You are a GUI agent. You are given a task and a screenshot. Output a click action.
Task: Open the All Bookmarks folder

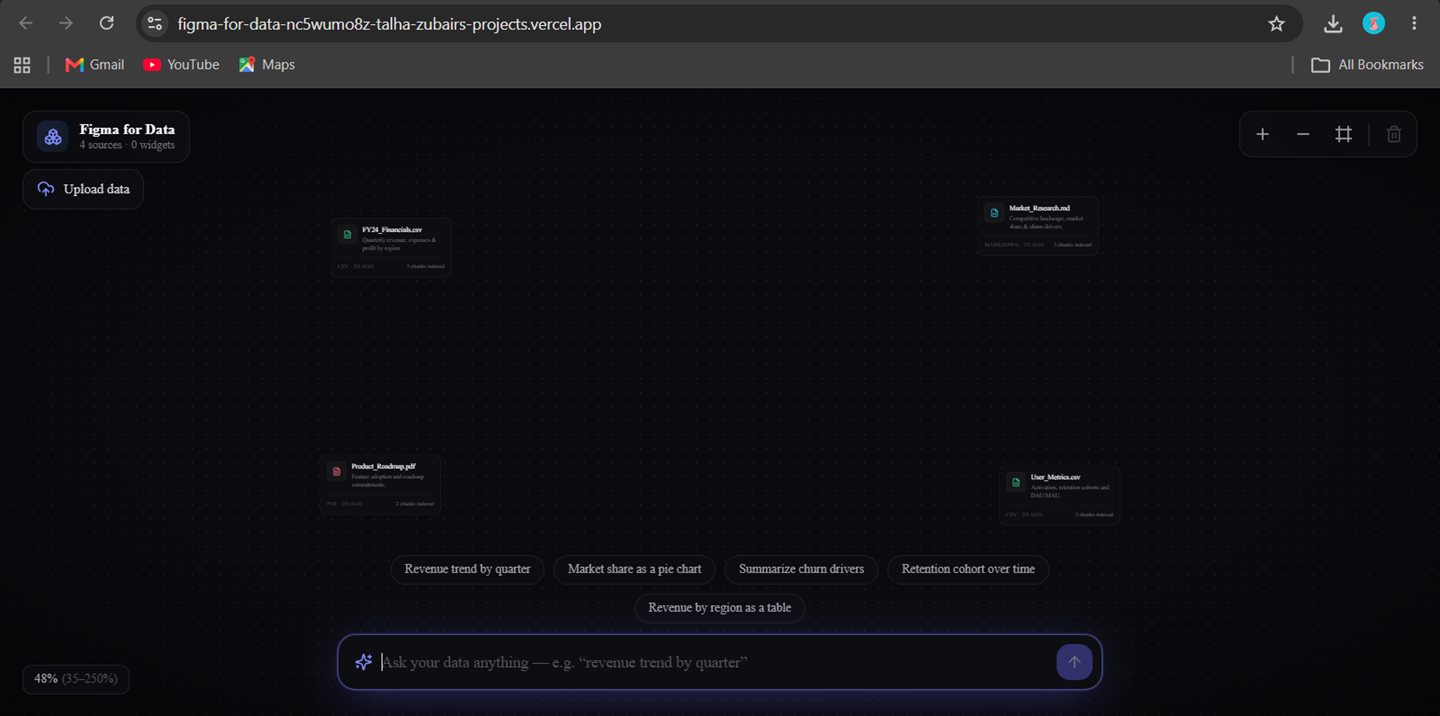(1367, 65)
